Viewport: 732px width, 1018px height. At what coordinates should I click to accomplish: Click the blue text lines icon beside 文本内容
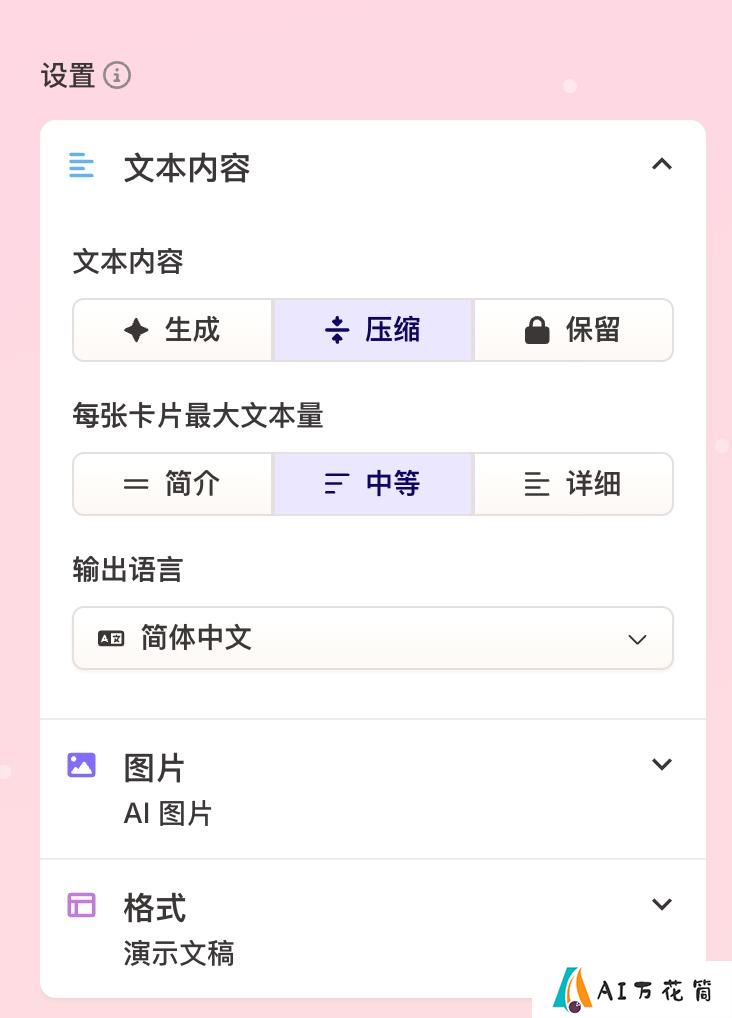coord(81,165)
